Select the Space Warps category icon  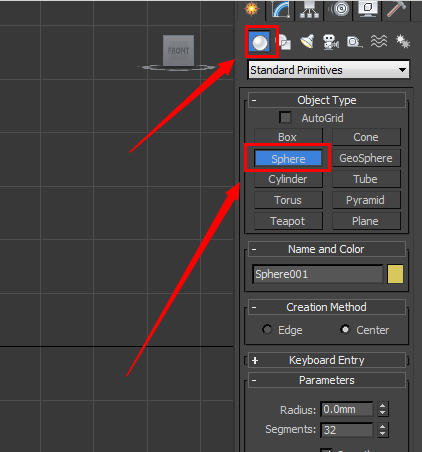(x=379, y=42)
